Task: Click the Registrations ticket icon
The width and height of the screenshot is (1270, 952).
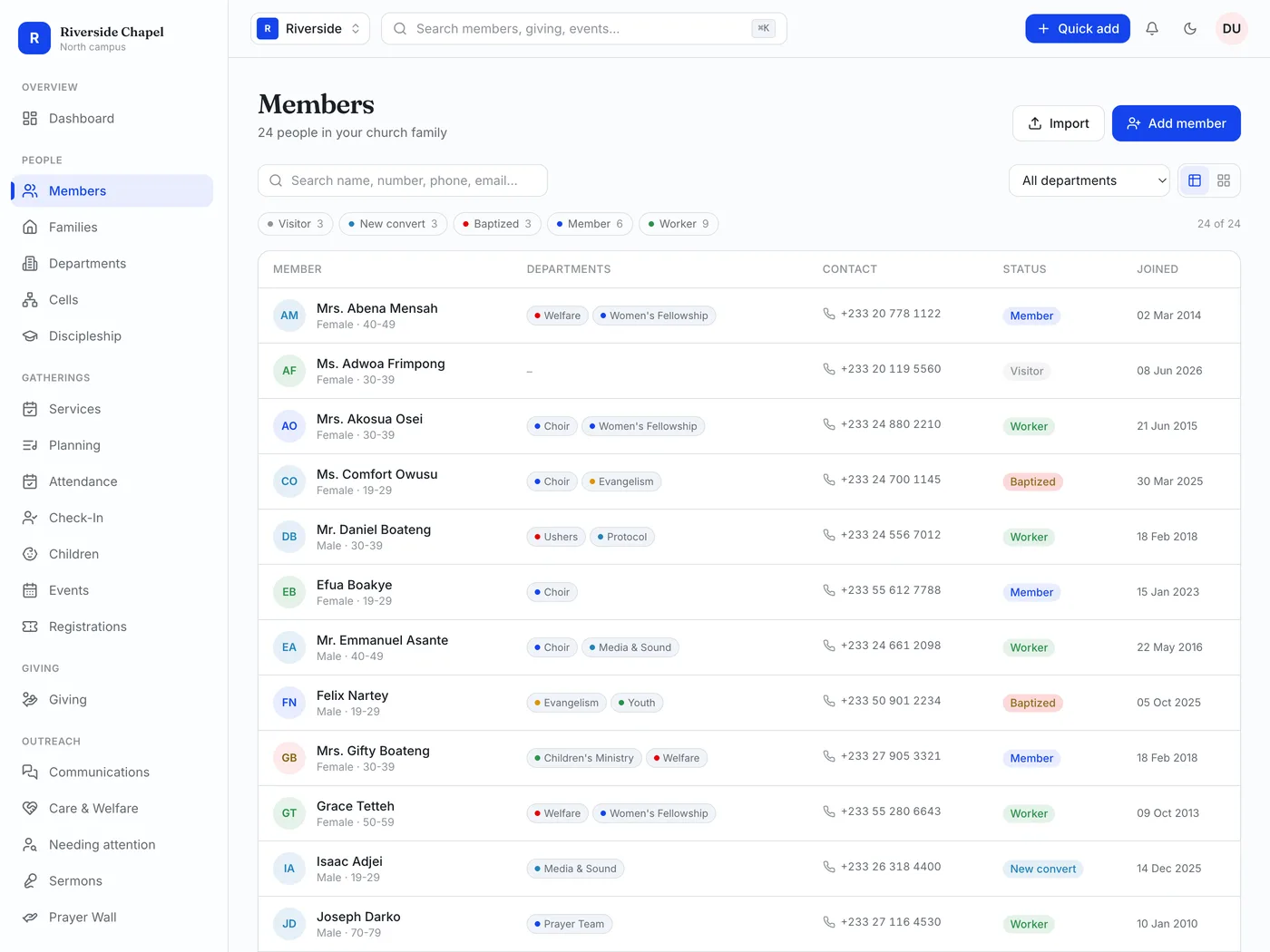Action: tap(30, 627)
